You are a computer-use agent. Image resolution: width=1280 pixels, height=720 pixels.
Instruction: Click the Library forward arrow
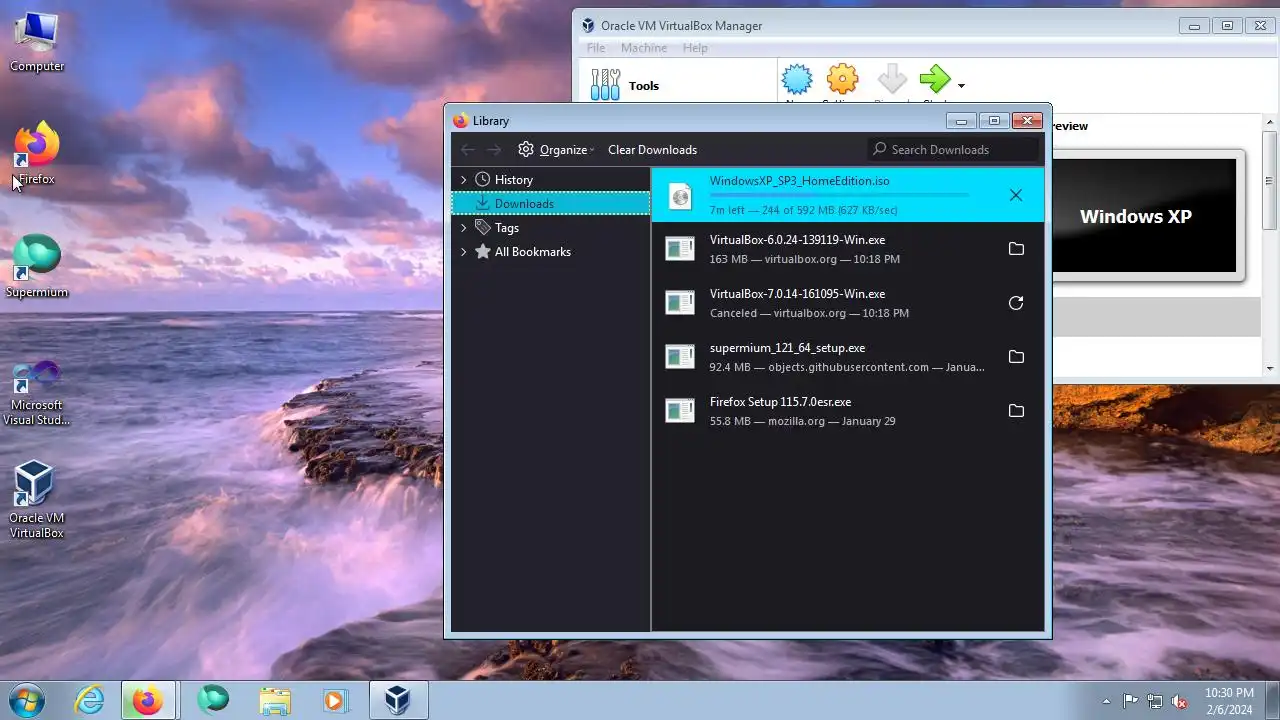[x=494, y=150]
